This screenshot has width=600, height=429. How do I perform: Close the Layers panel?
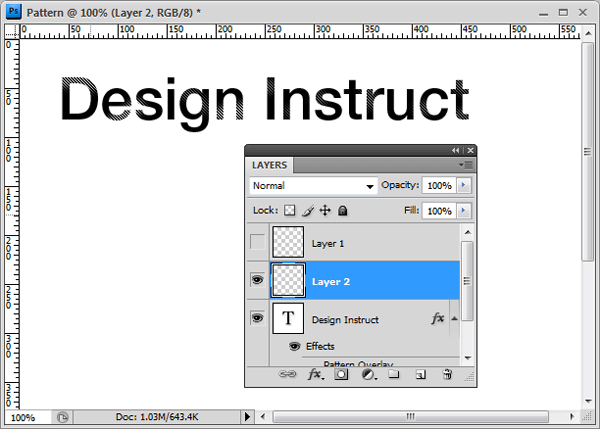point(470,150)
